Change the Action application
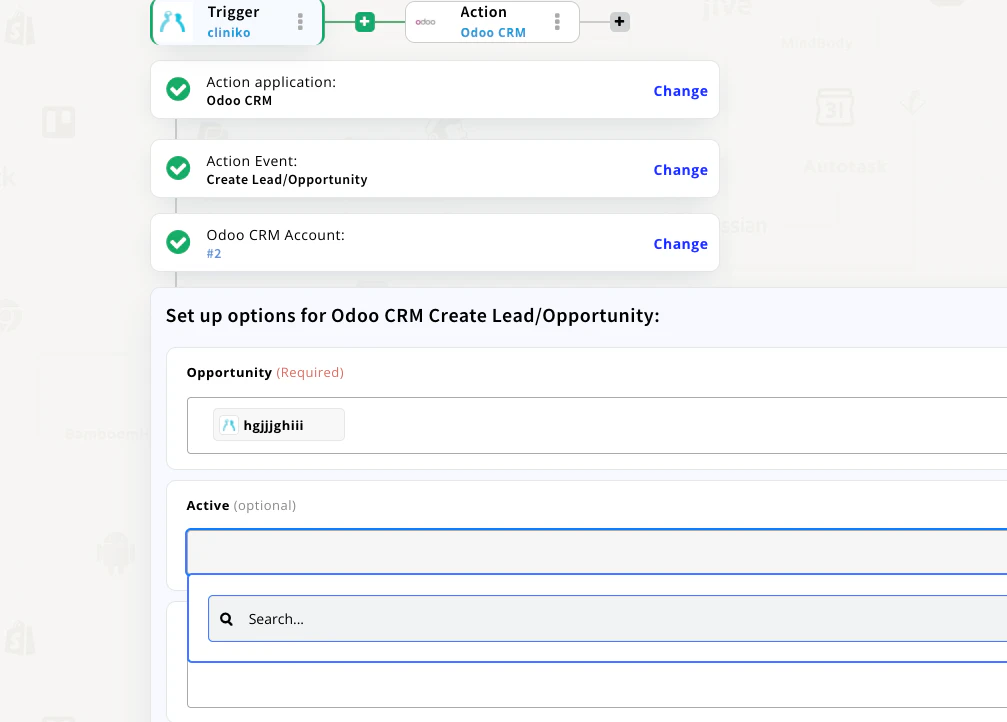Image resolution: width=1007 pixels, height=722 pixels. click(681, 91)
